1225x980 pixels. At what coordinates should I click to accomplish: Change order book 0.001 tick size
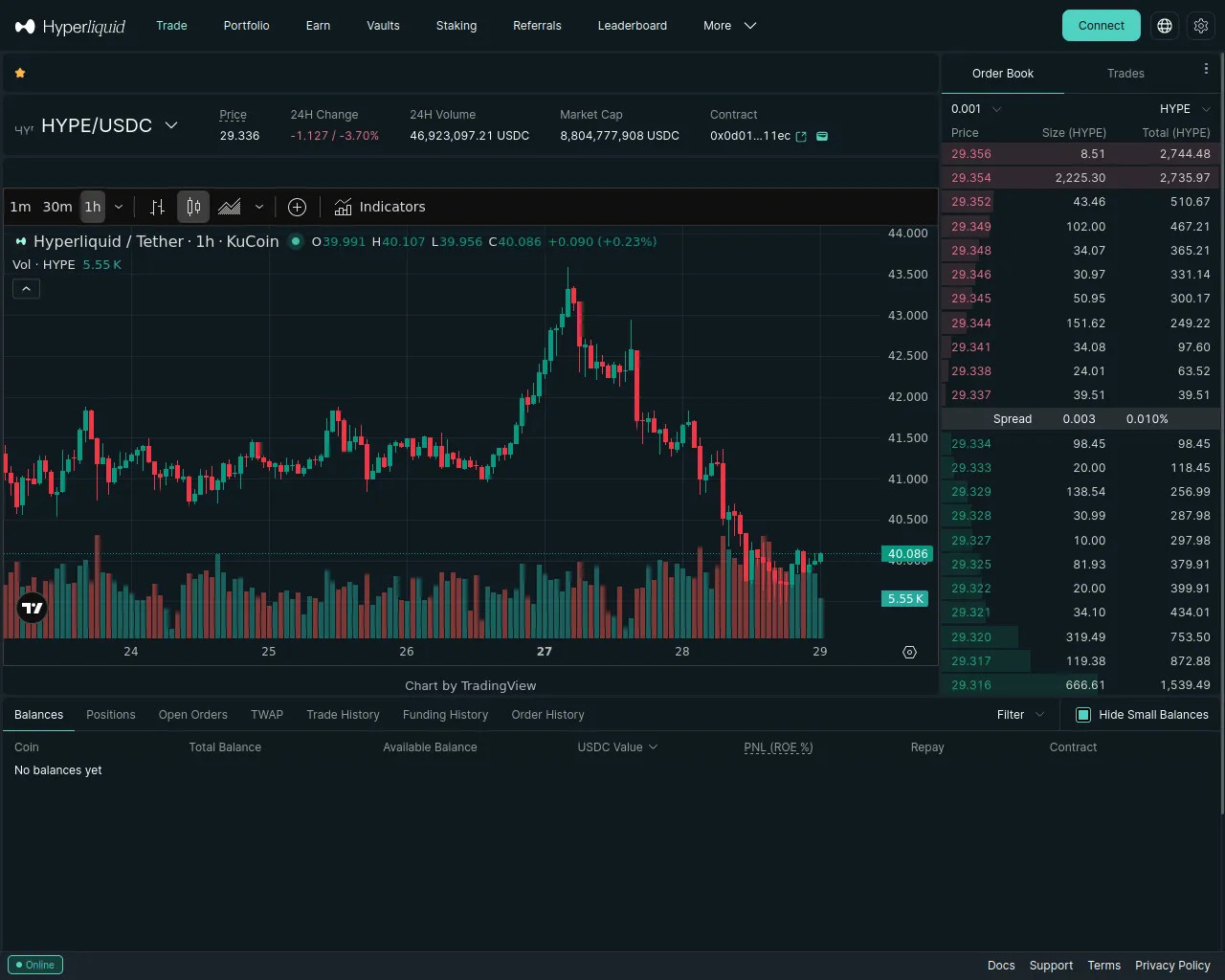tap(976, 109)
